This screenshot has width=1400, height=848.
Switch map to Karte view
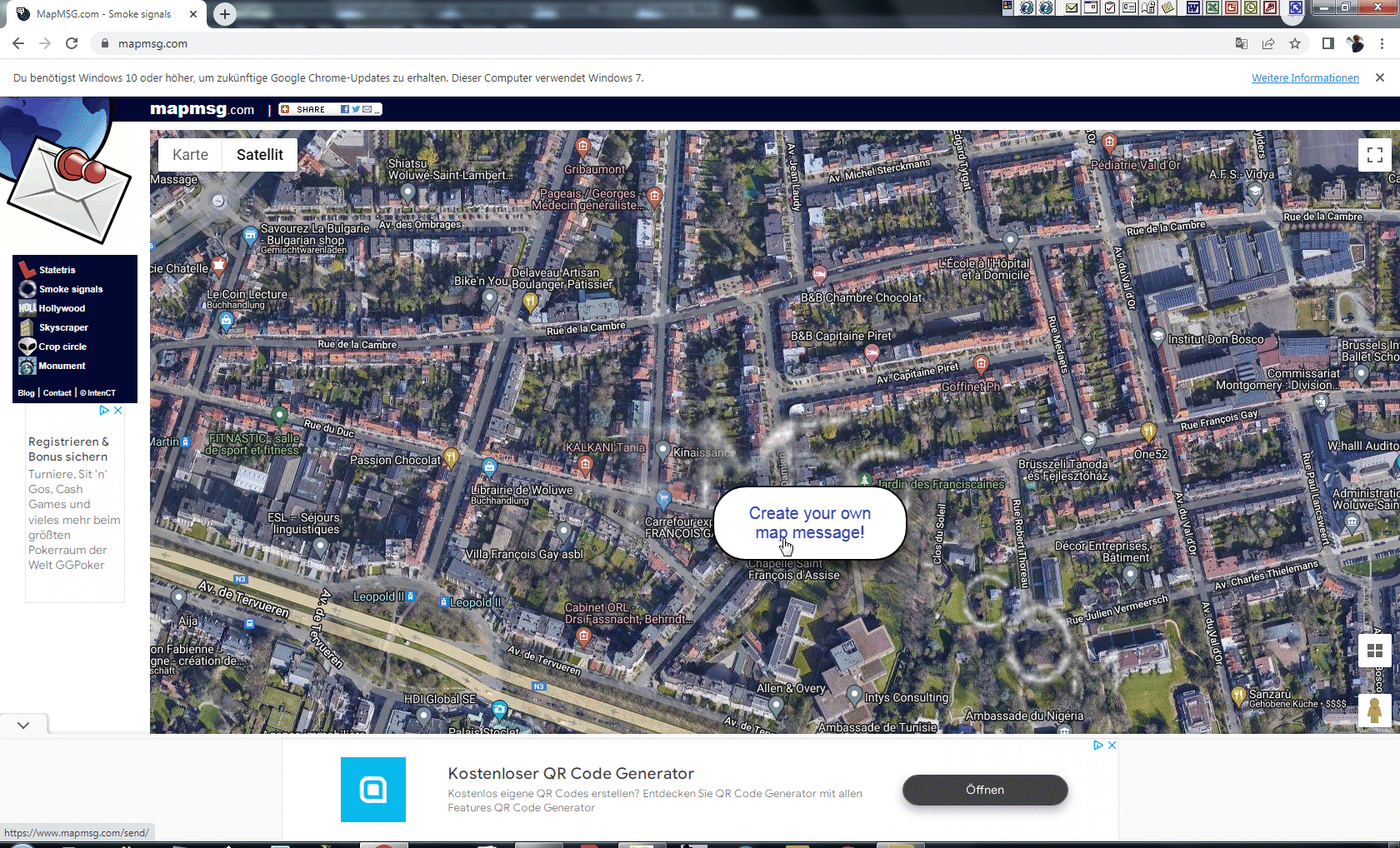pyautogui.click(x=191, y=154)
